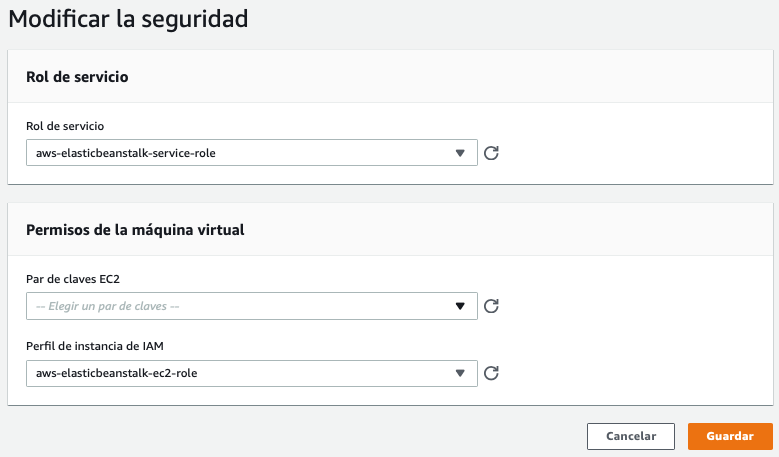Click the 'Permisos de la máquina virtual' section header
779x457 pixels.
pyautogui.click(x=135, y=230)
